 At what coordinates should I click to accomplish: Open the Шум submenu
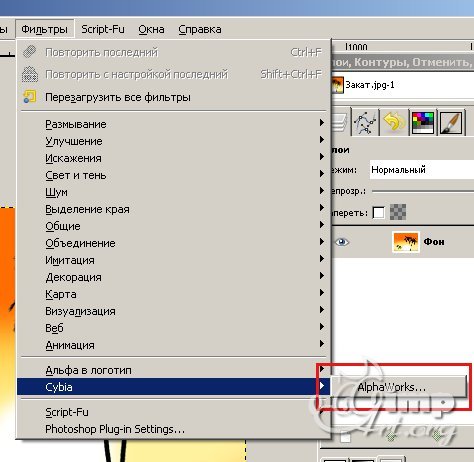point(173,192)
